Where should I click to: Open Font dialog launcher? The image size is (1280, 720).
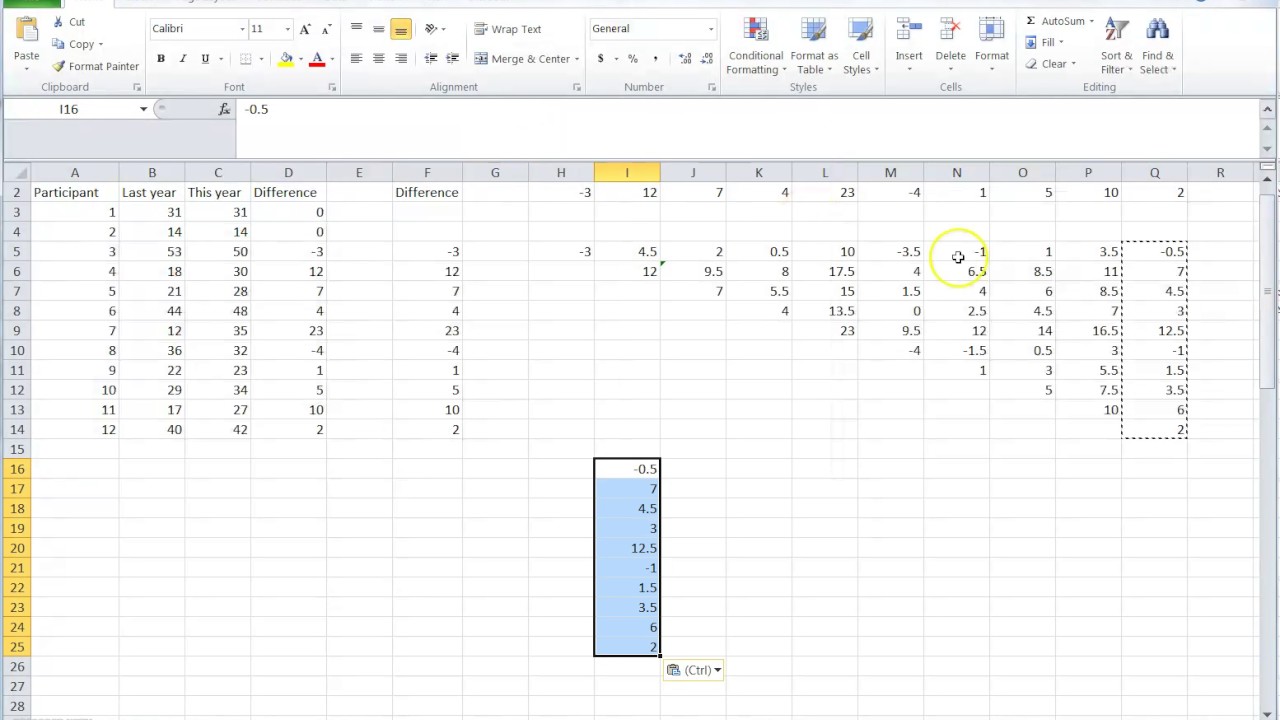(332, 88)
